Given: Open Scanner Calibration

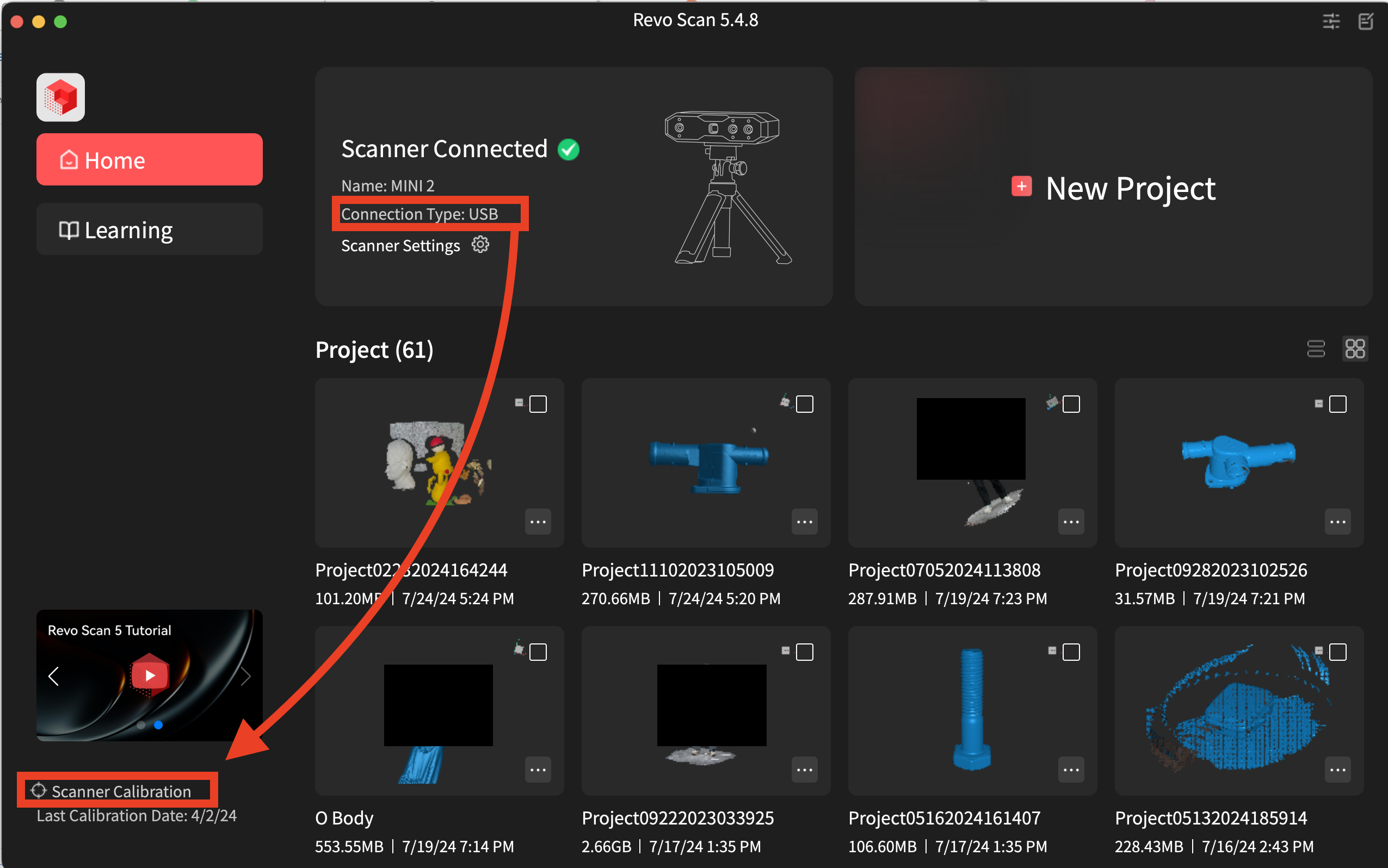Looking at the screenshot, I should 121,791.
